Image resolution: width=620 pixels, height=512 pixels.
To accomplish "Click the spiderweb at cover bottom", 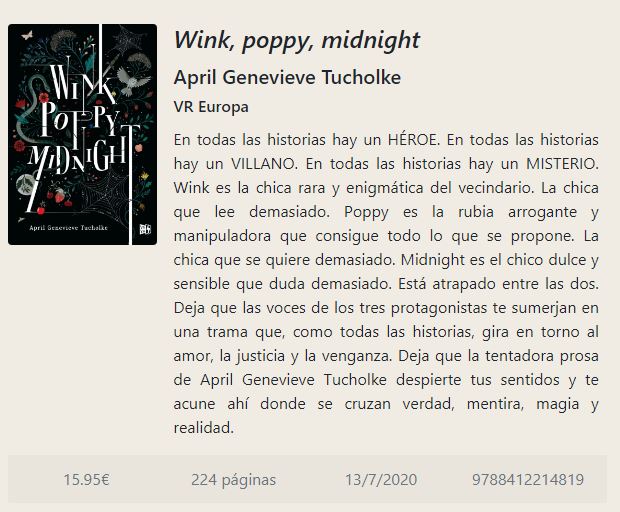I will tap(105, 196).
